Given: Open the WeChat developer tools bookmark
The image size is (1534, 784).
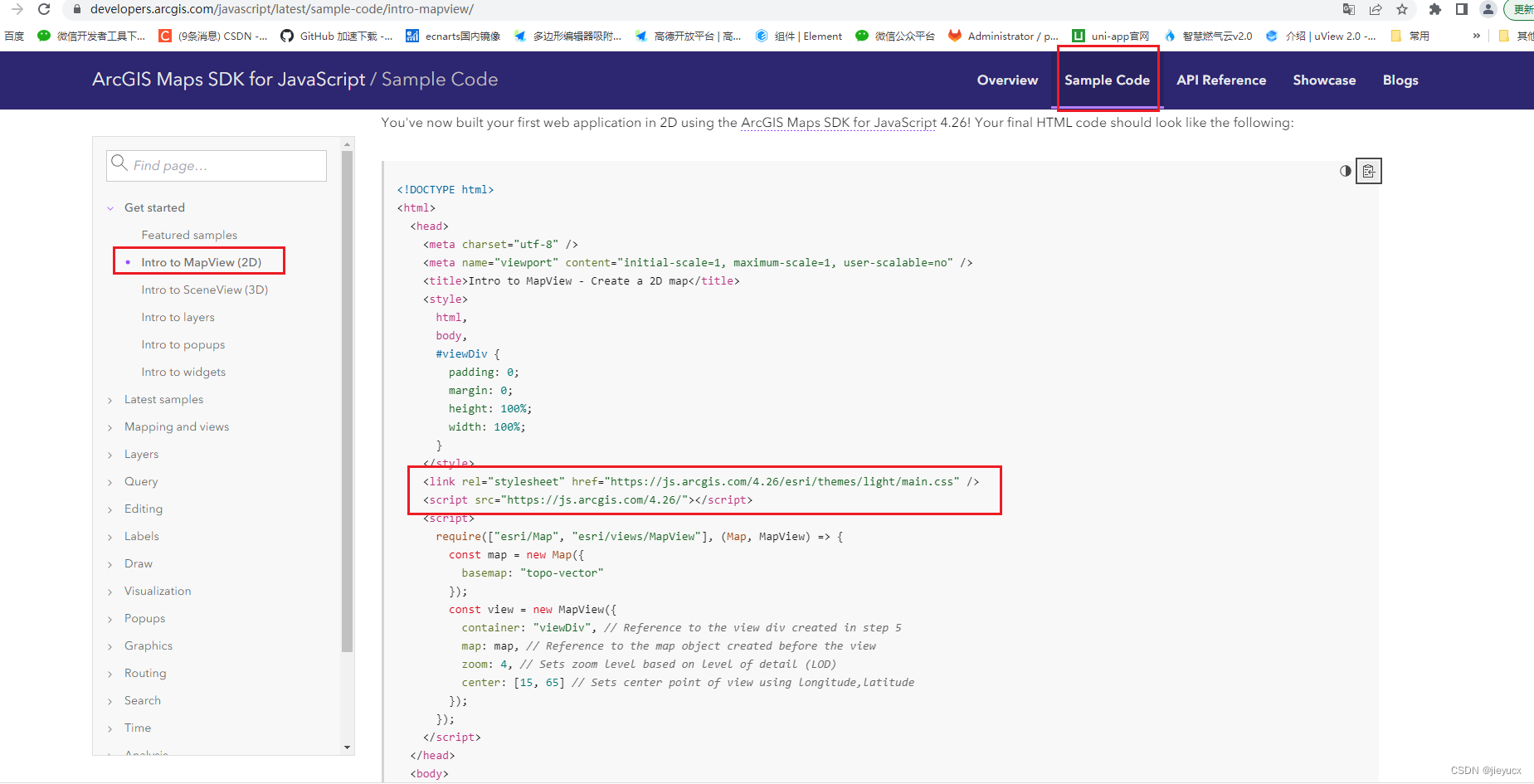Looking at the screenshot, I should [x=91, y=36].
